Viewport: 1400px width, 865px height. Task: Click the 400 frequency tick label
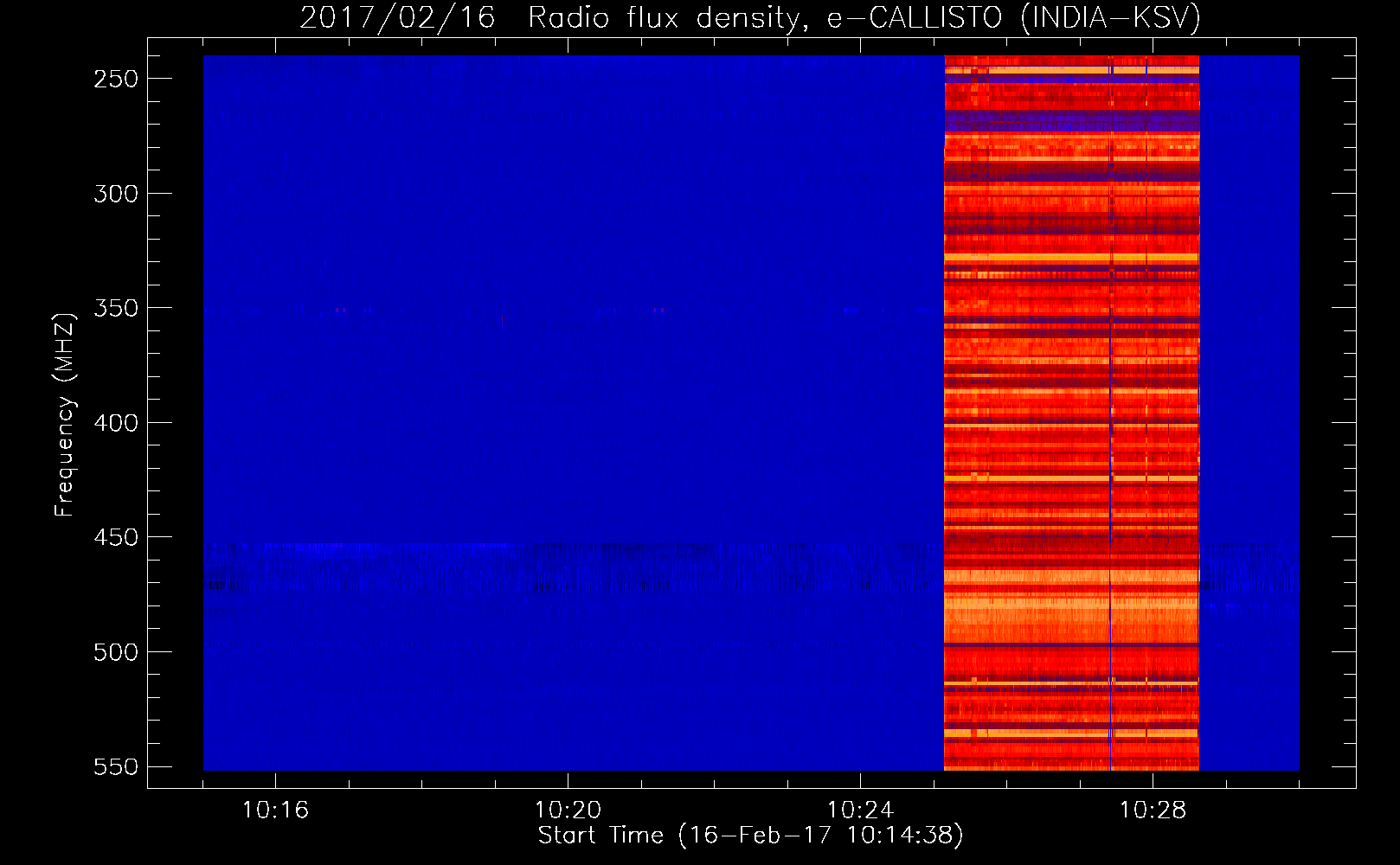[x=116, y=423]
